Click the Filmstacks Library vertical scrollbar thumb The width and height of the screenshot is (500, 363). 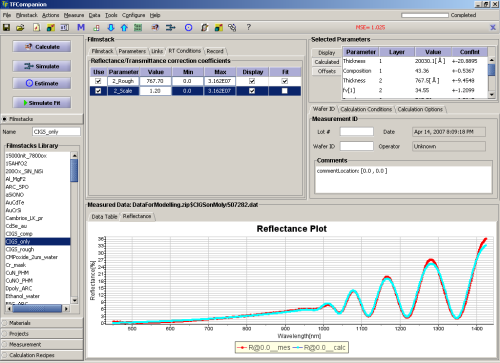74,170
